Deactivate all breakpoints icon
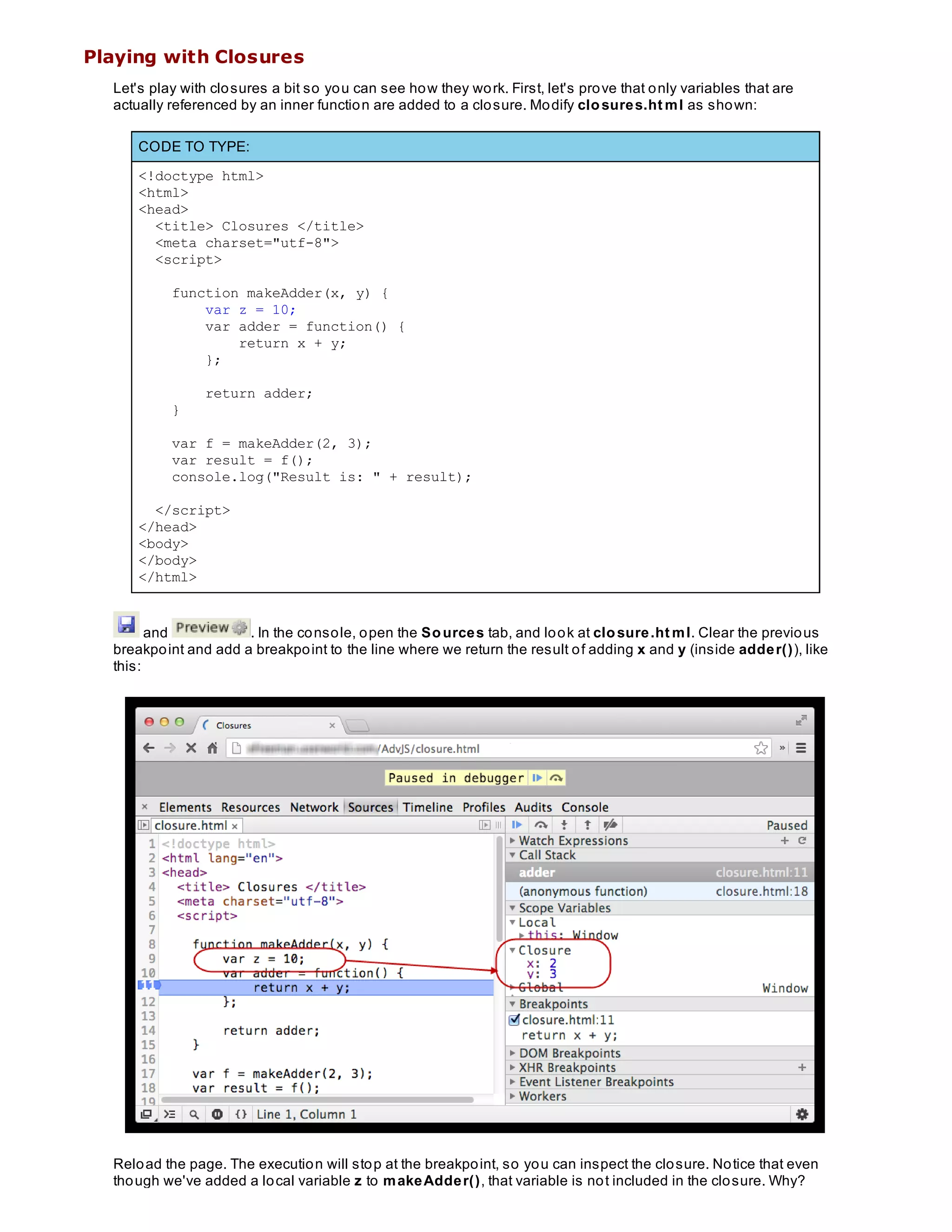 (x=610, y=825)
